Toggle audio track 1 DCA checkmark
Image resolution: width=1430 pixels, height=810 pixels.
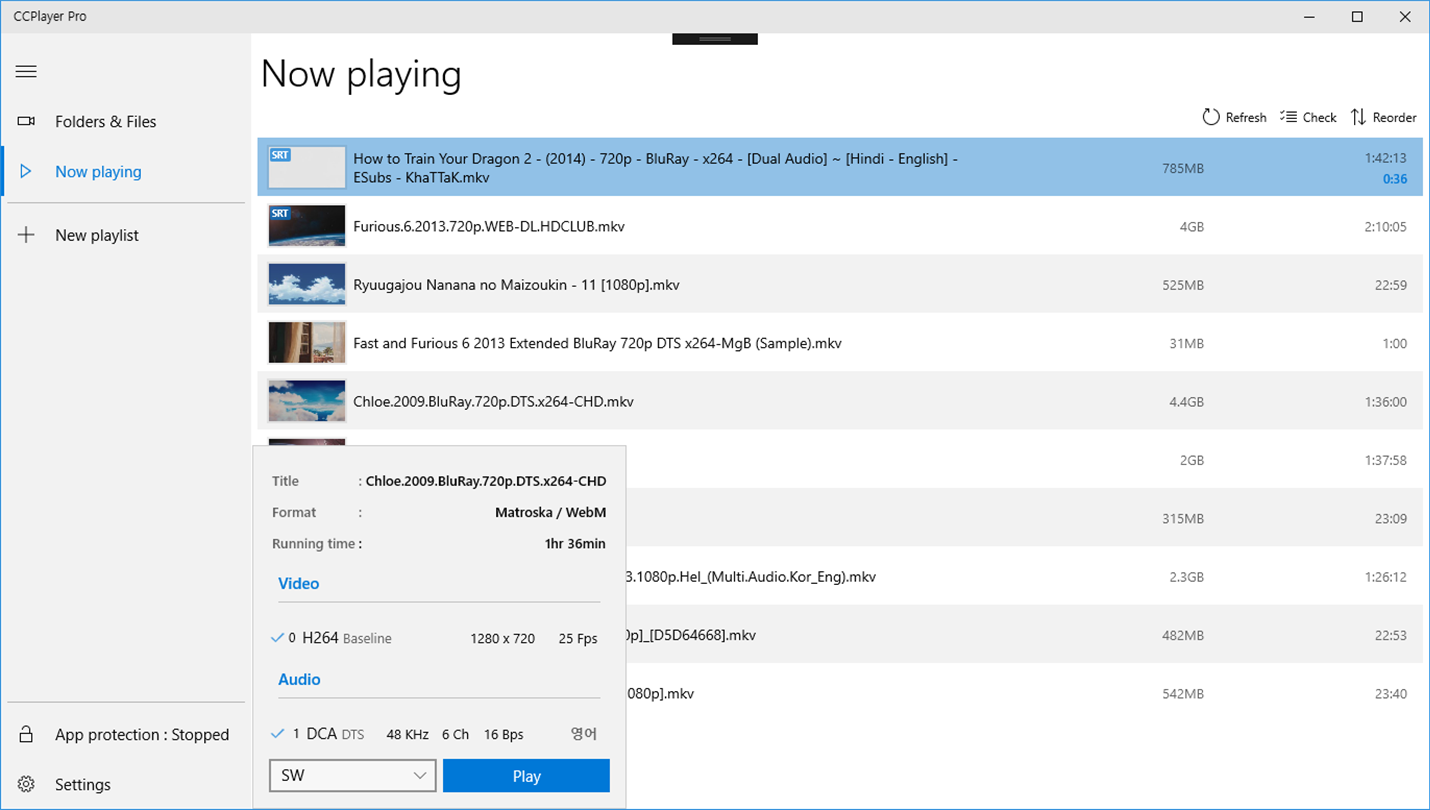click(277, 734)
